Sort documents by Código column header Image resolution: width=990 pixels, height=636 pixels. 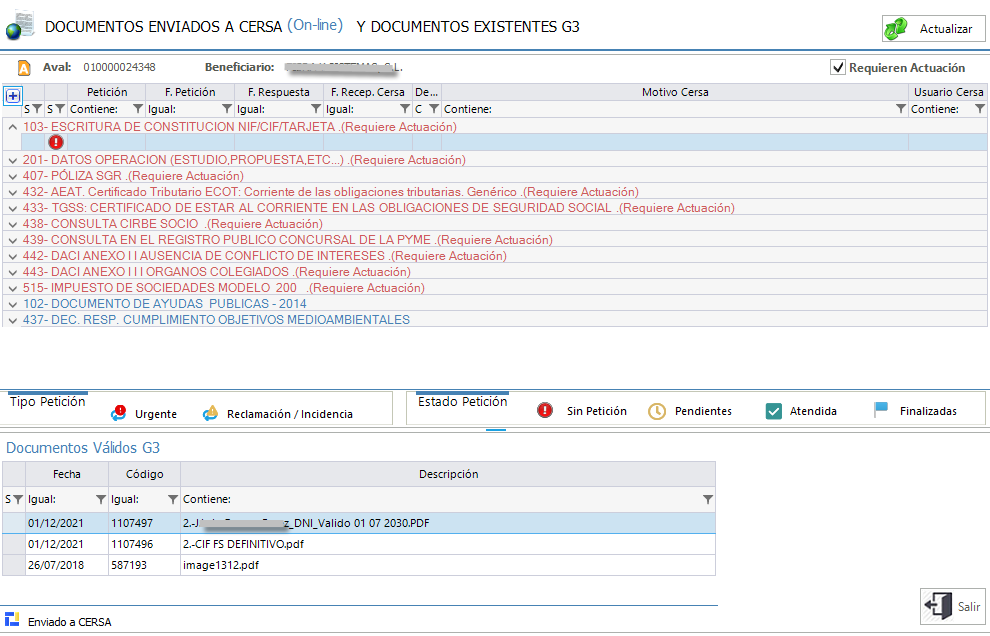pyautogui.click(x=145, y=474)
